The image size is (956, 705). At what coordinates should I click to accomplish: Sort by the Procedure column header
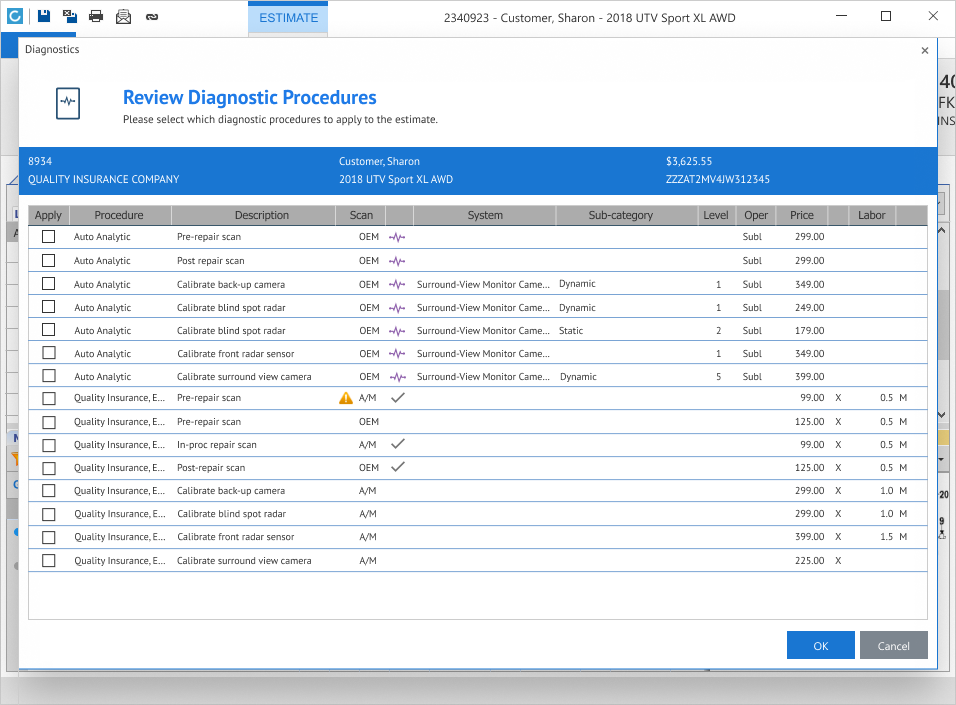(x=119, y=215)
